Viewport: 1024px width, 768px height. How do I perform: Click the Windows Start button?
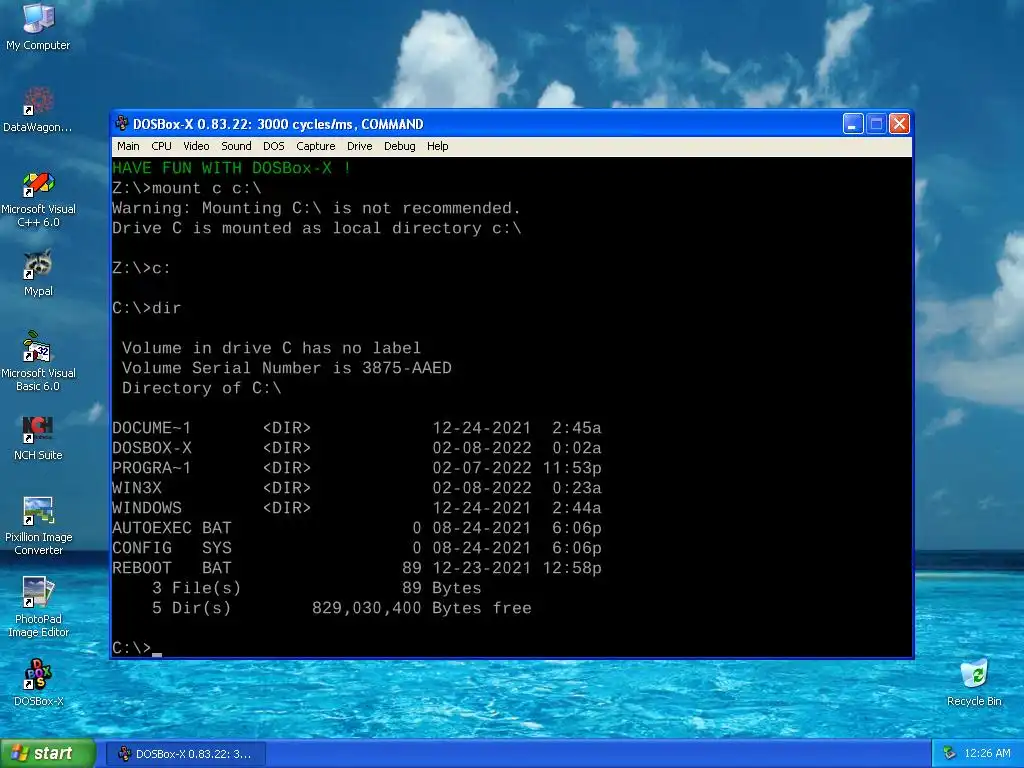pos(48,754)
